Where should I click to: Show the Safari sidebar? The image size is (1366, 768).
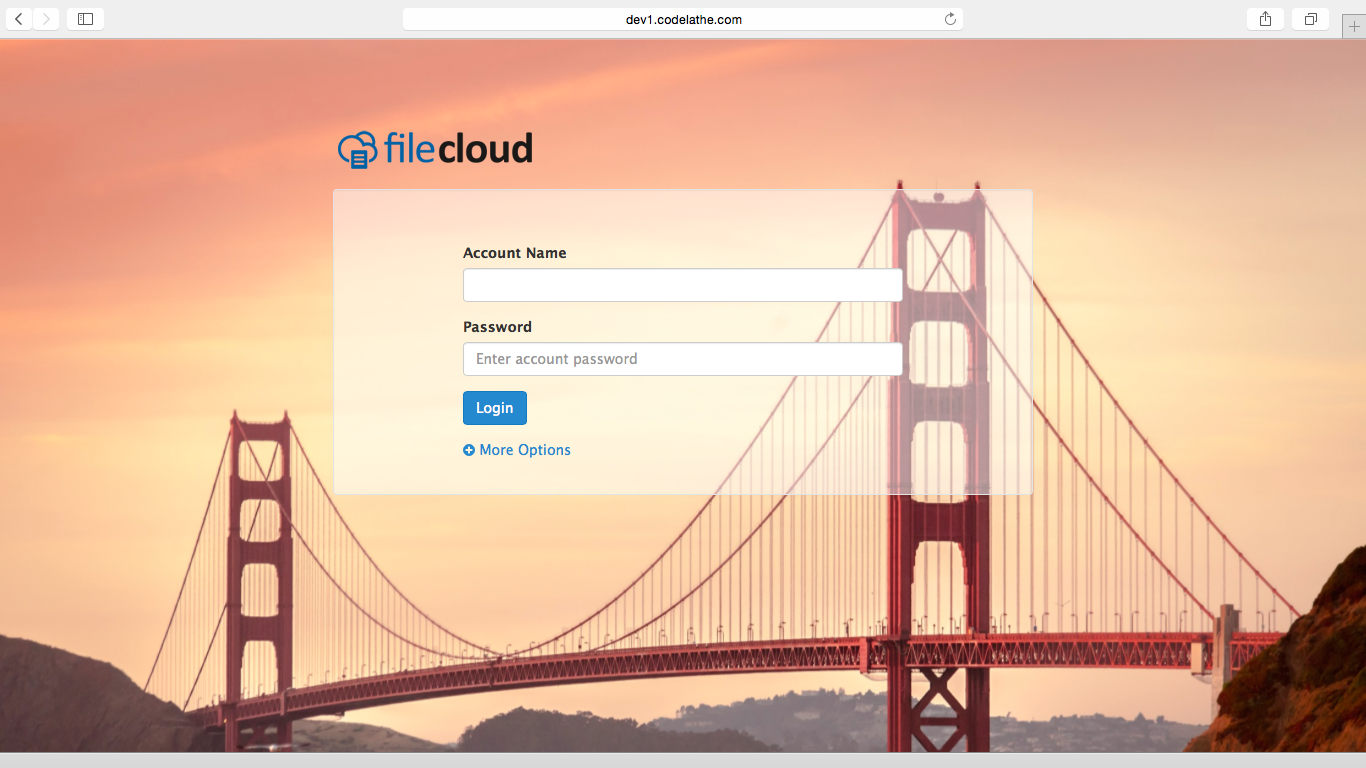(x=85, y=19)
